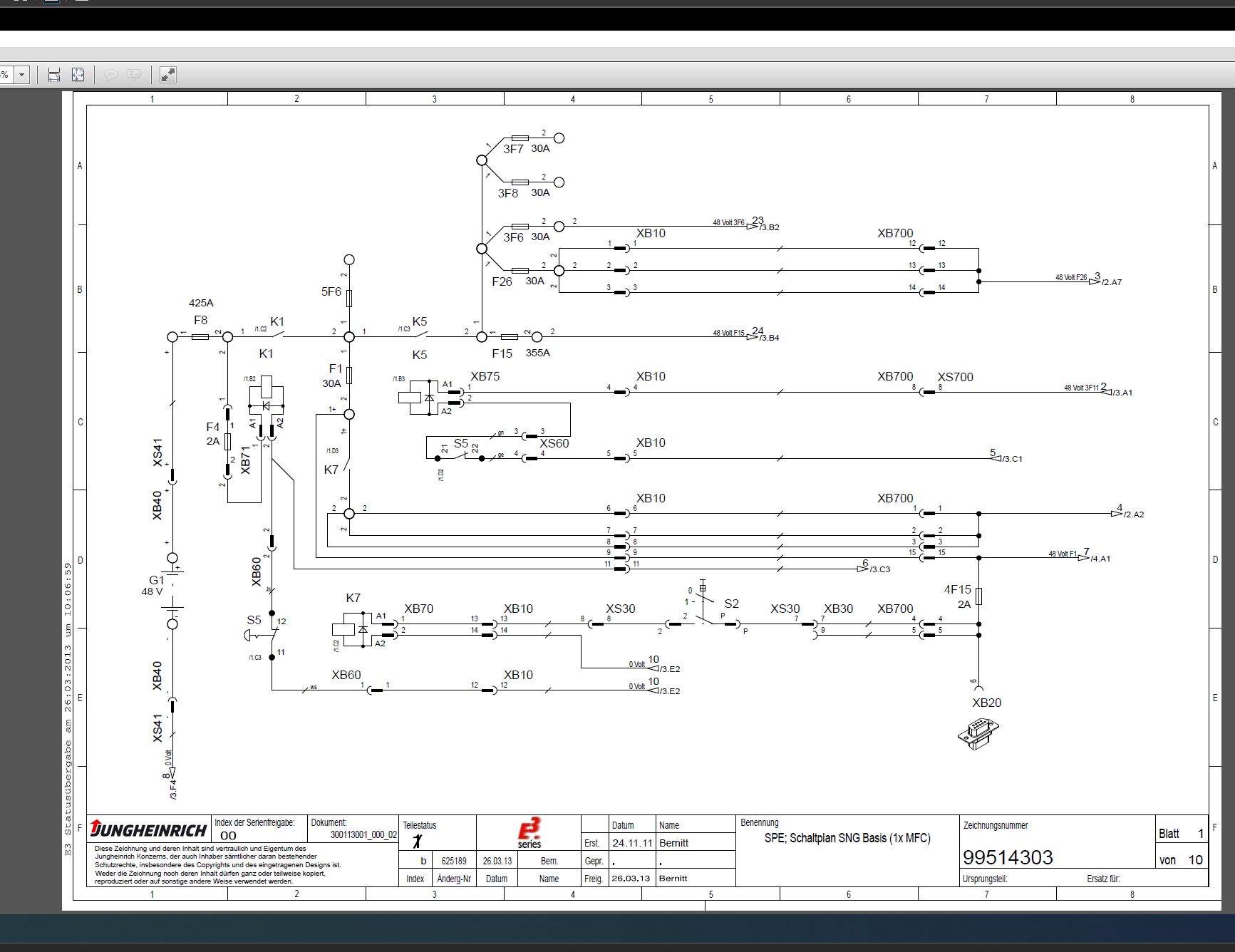The height and width of the screenshot is (952, 1235).
Task: Click the 'Index der Serienfreigabe:' label
Action: click(x=254, y=823)
